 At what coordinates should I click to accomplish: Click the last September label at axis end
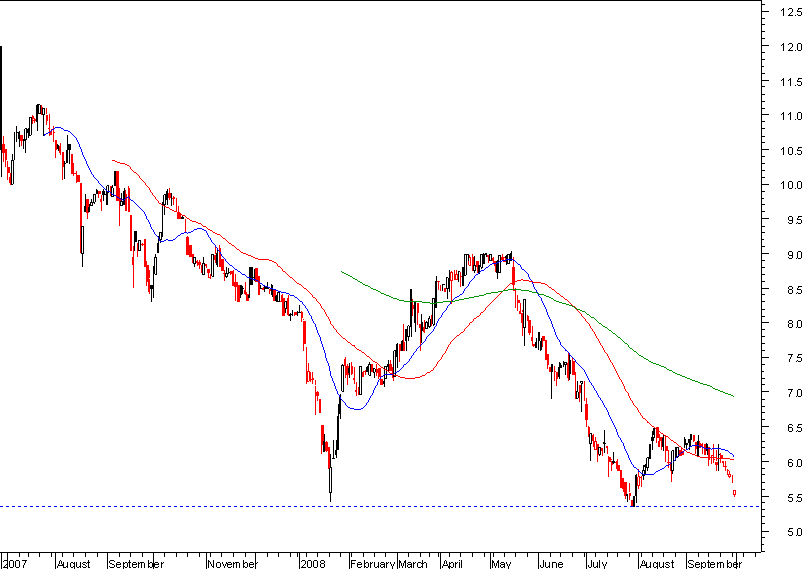[715, 564]
